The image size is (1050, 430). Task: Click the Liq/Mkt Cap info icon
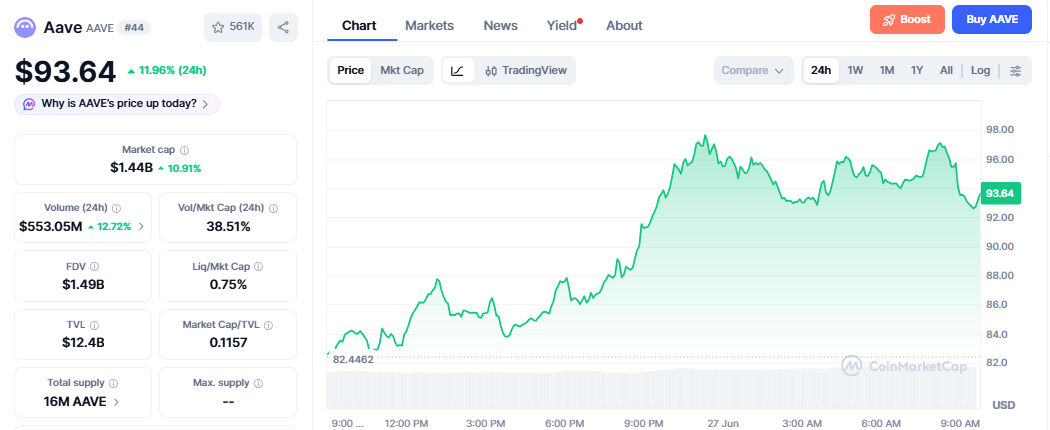point(258,267)
